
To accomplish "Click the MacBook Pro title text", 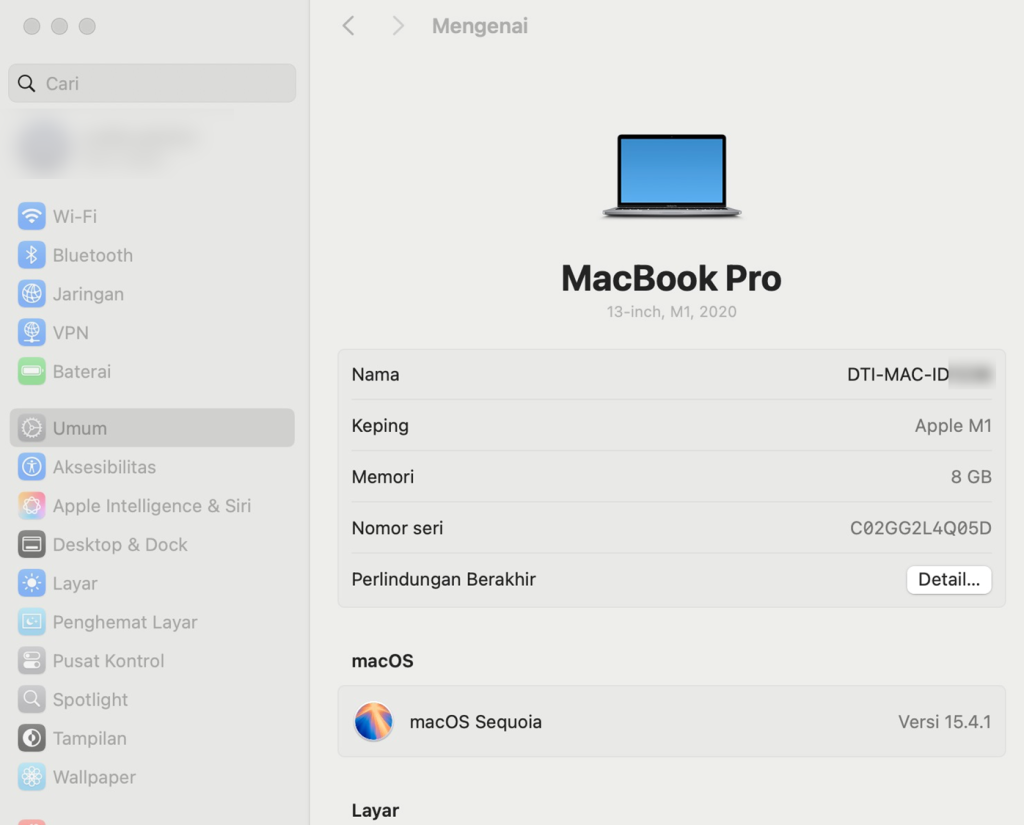I will [x=671, y=278].
